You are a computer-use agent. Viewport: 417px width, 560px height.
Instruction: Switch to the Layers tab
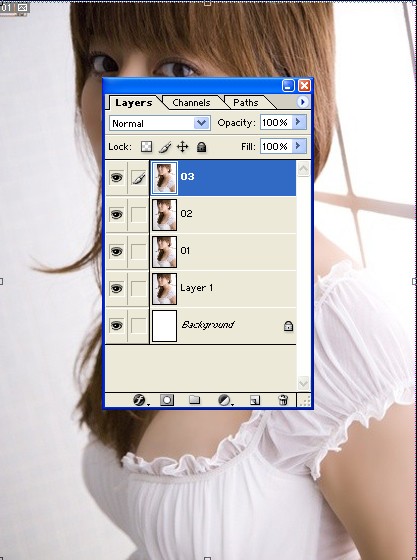point(134,102)
